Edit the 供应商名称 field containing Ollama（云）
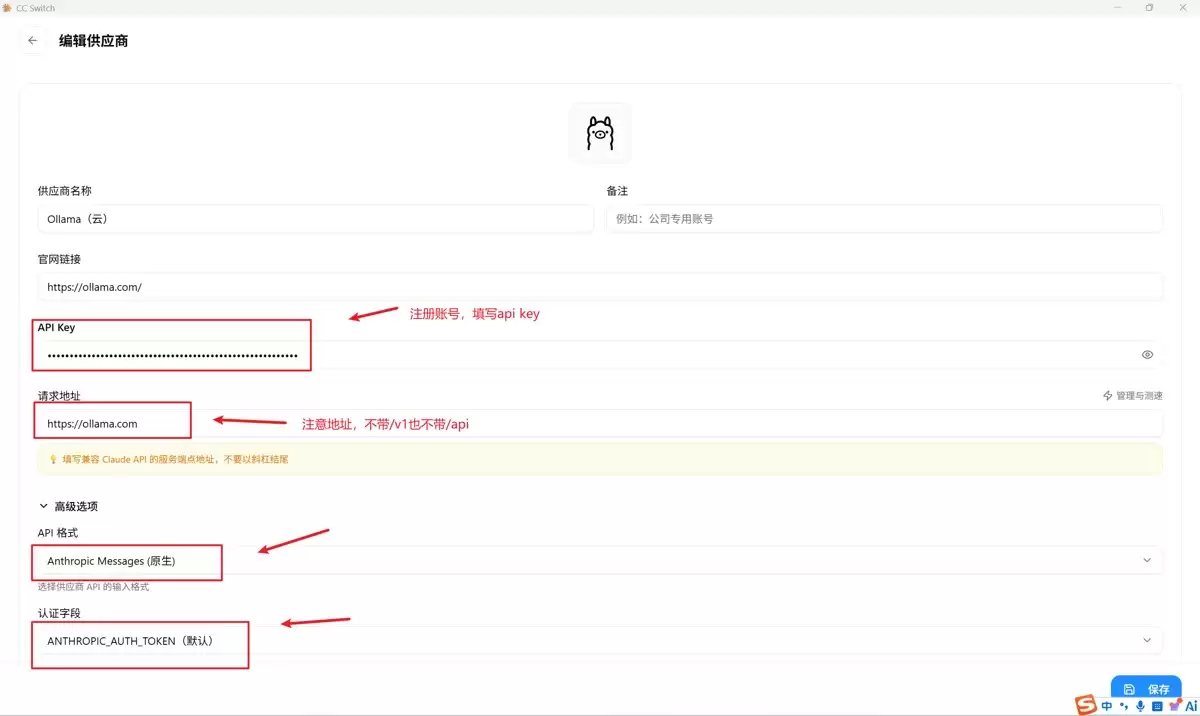This screenshot has height=716, width=1200. click(315, 219)
